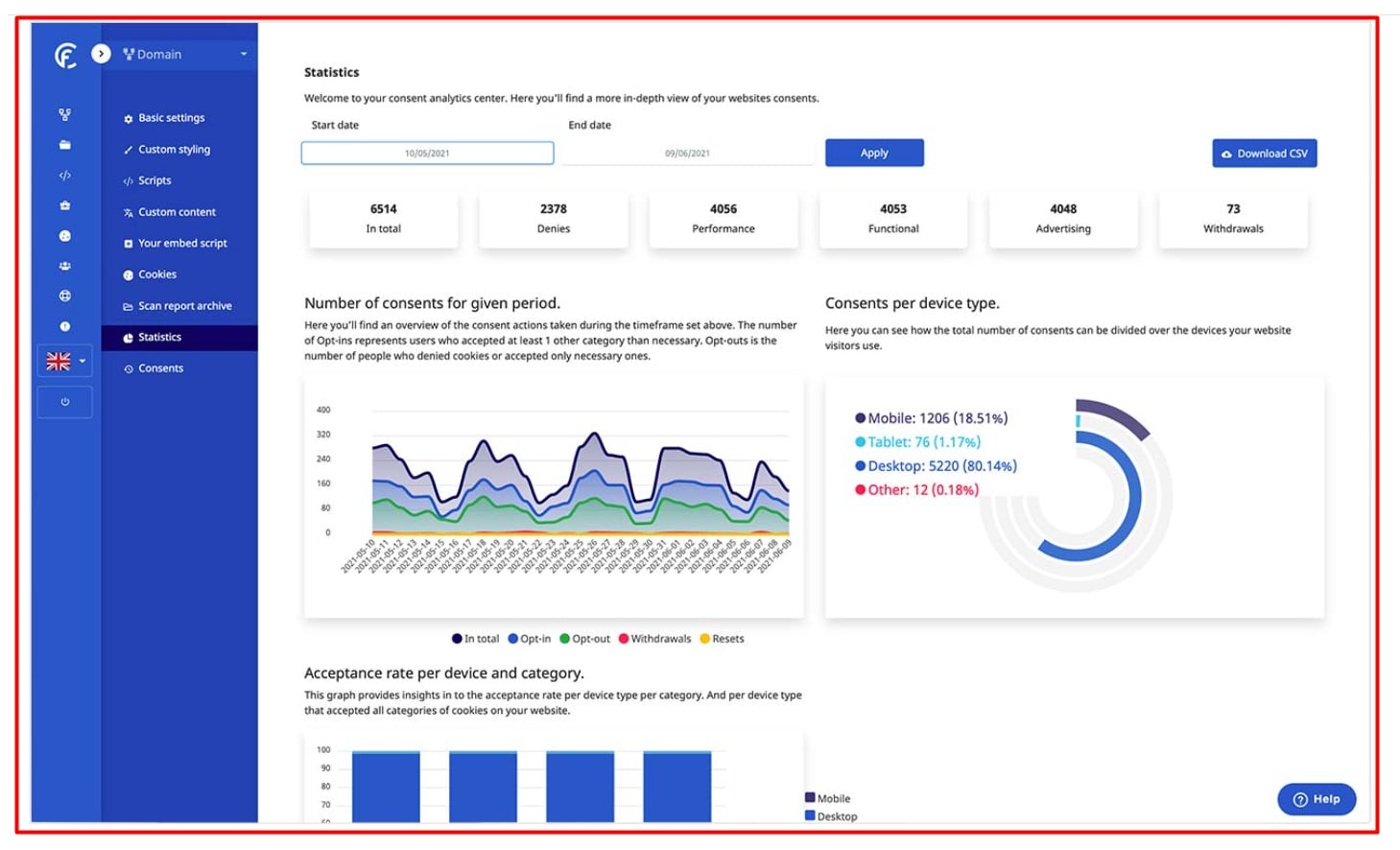The width and height of the screenshot is (1400, 850).
Task: Click the CookieFirst logo in the sidebar
Action: pyautogui.click(x=65, y=56)
